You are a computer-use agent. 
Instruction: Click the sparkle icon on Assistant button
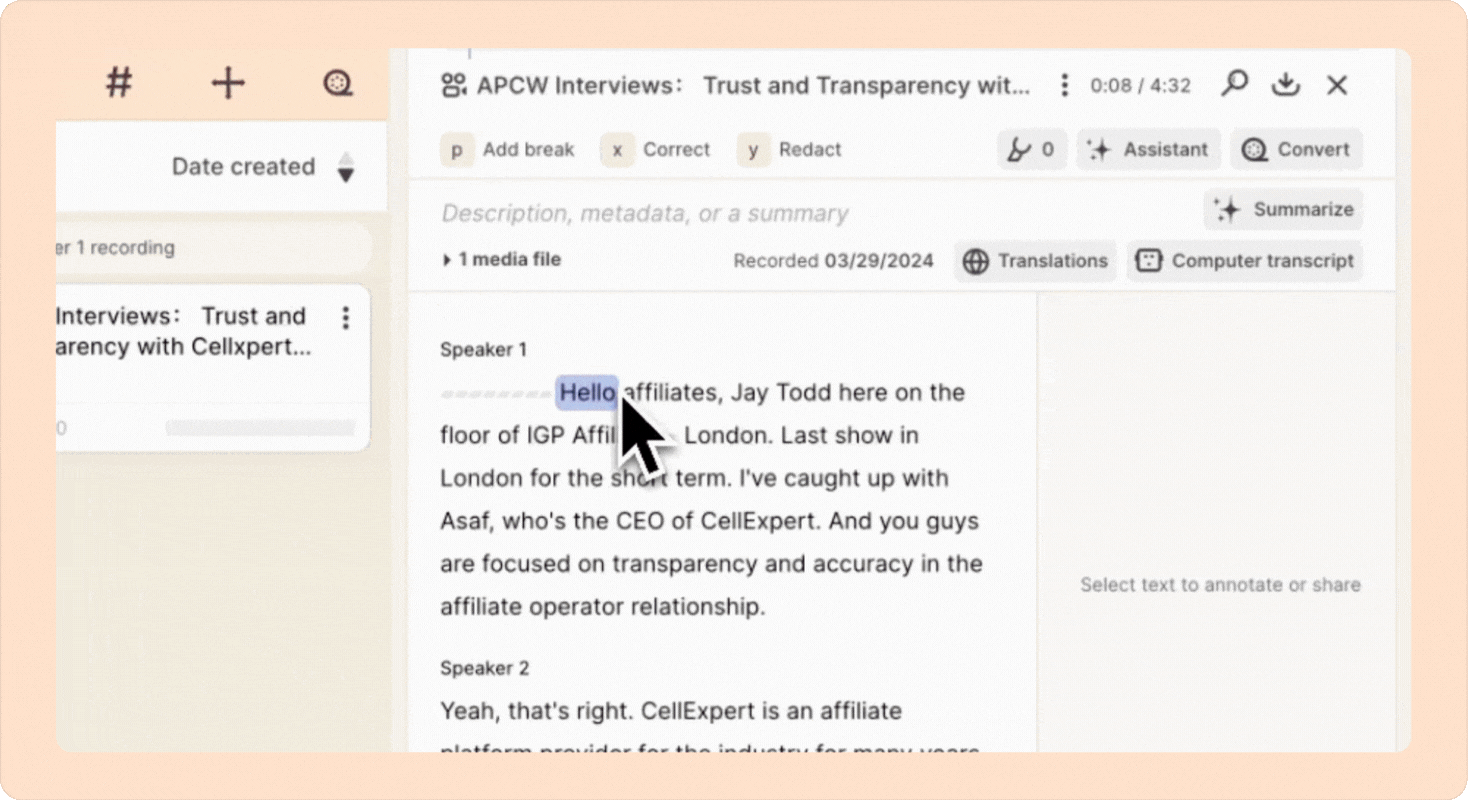pyautogui.click(x=1099, y=150)
